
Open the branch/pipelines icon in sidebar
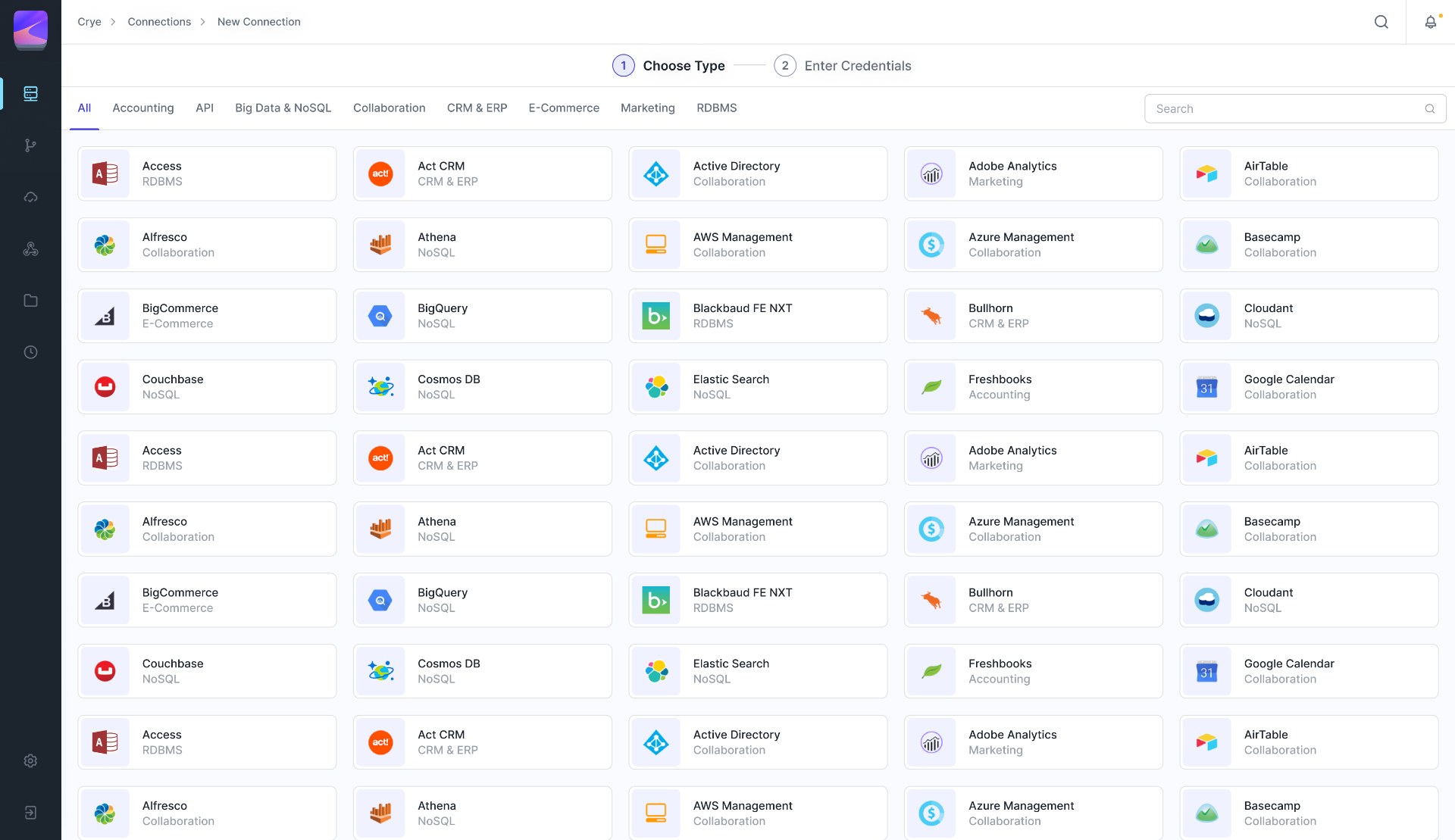(30, 145)
